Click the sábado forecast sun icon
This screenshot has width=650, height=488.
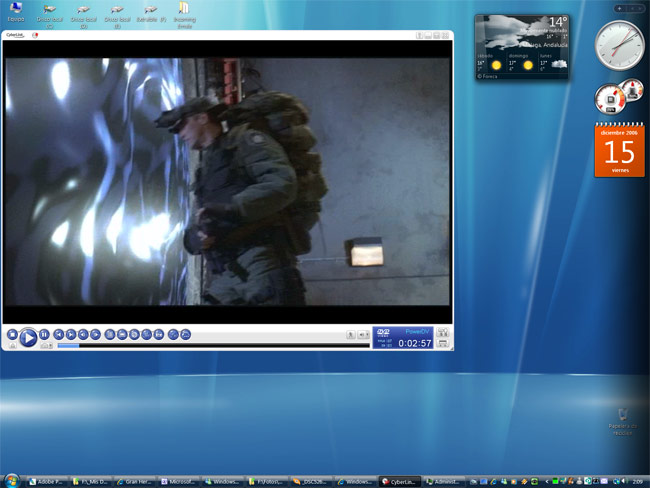point(496,65)
